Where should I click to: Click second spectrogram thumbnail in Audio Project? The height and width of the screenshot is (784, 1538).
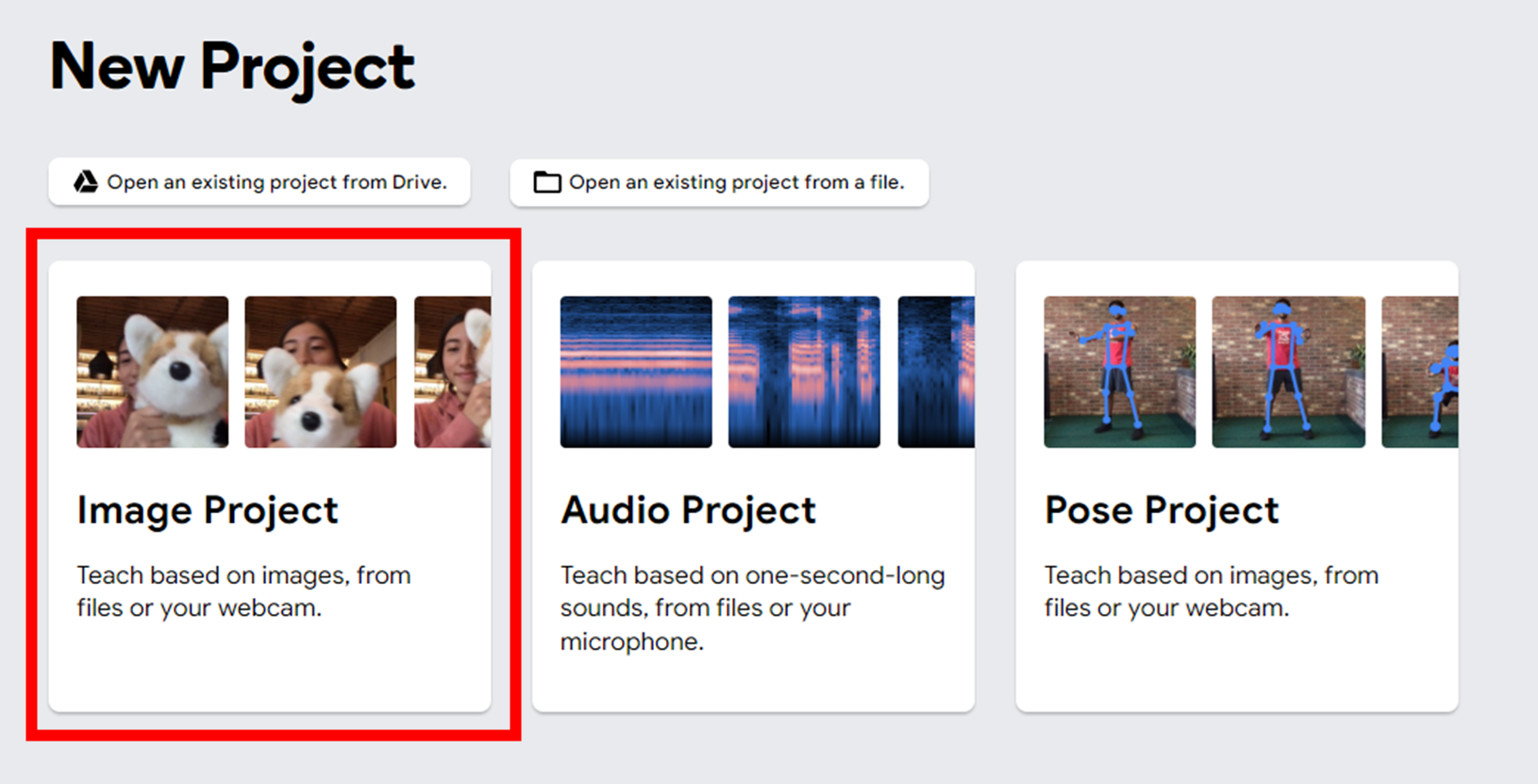[804, 372]
